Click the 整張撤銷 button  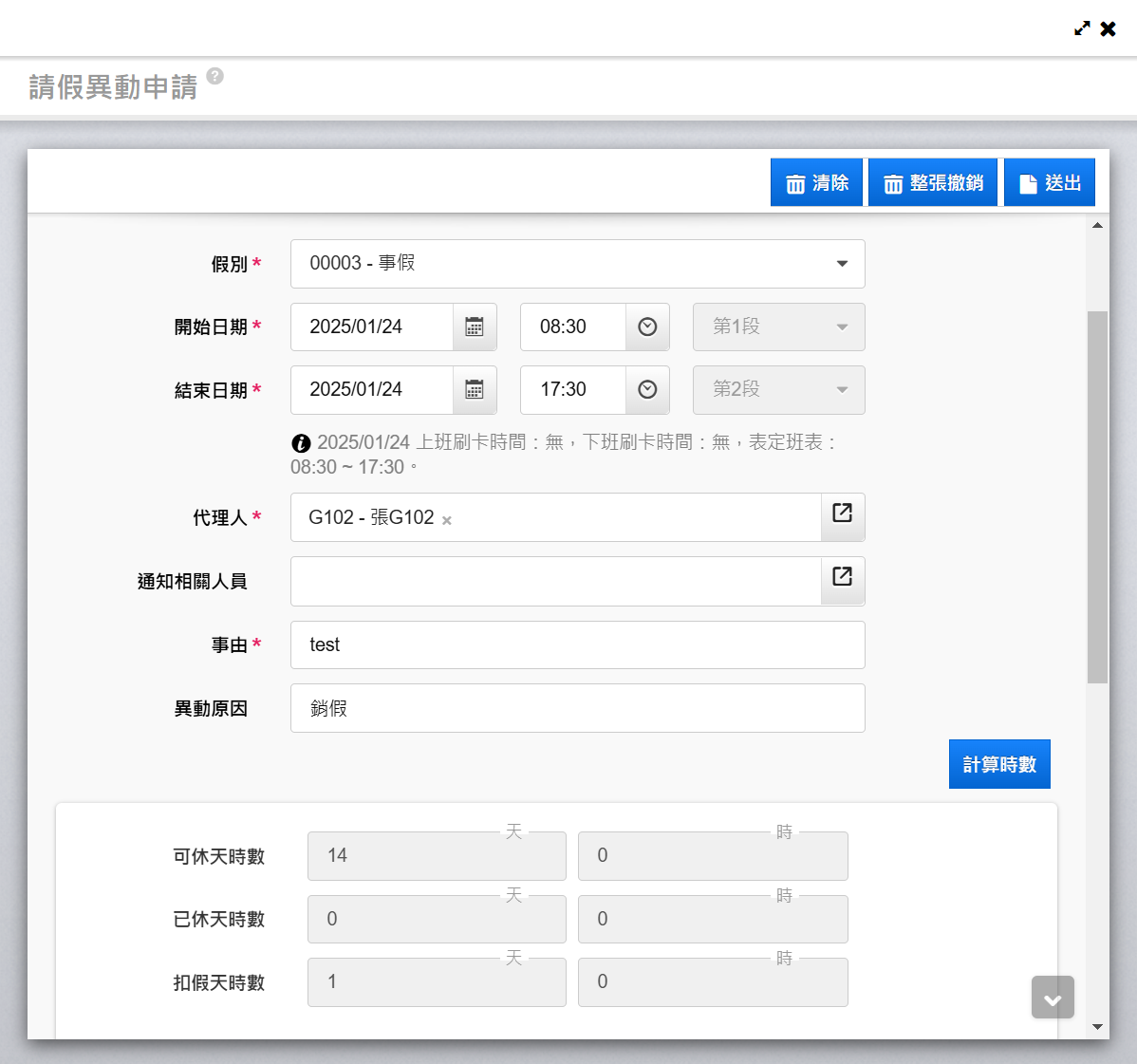click(x=933, y=182)
